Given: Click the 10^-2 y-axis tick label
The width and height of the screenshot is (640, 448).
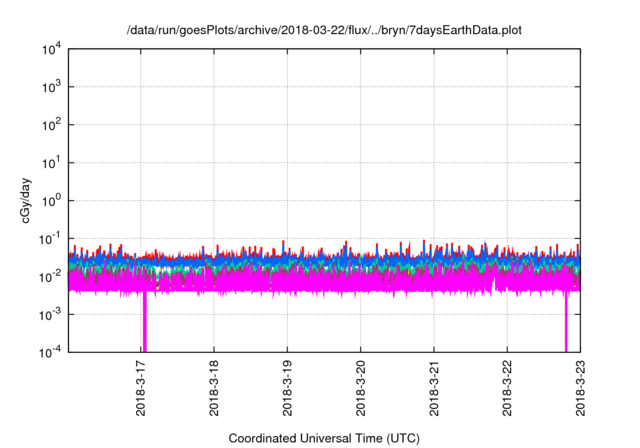Looking at the screenshot, I should click(x=50, y=277).
